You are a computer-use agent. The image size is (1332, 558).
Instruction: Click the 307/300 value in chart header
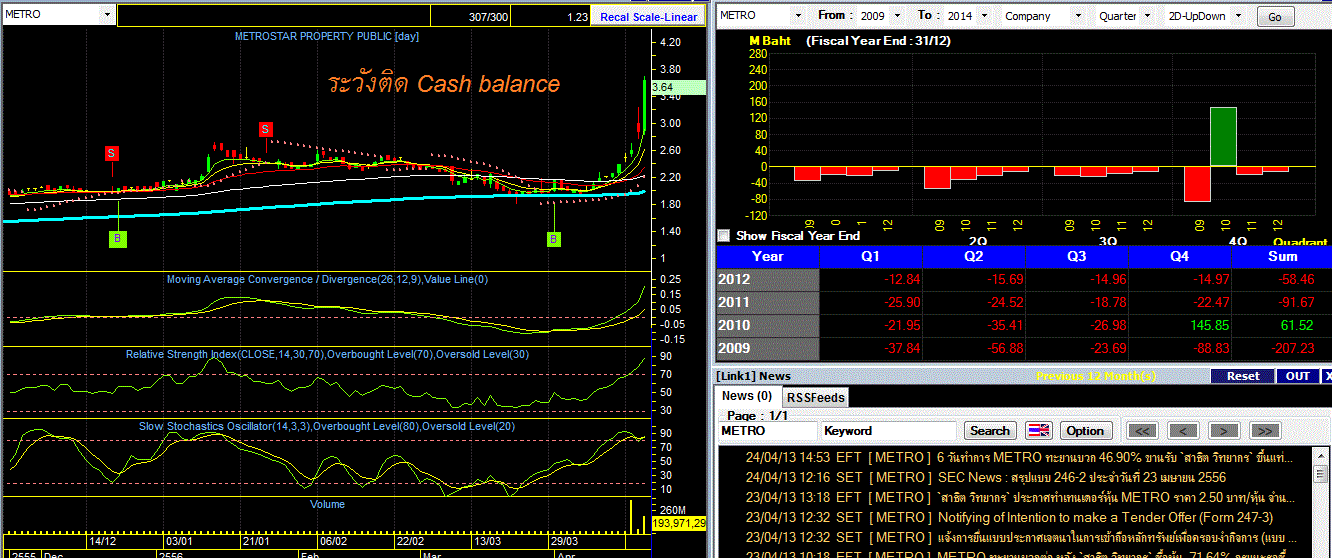pos(487,17)
